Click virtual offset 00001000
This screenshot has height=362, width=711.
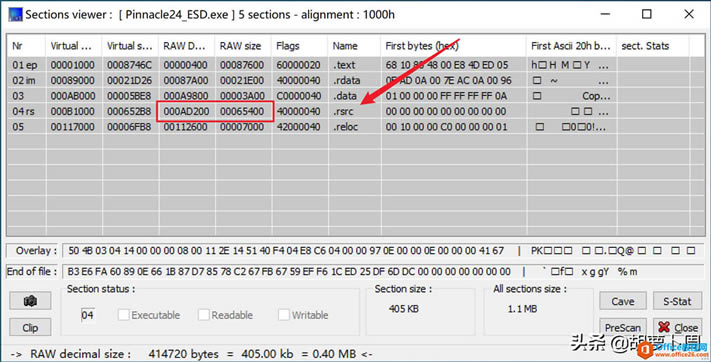point(73,65)
